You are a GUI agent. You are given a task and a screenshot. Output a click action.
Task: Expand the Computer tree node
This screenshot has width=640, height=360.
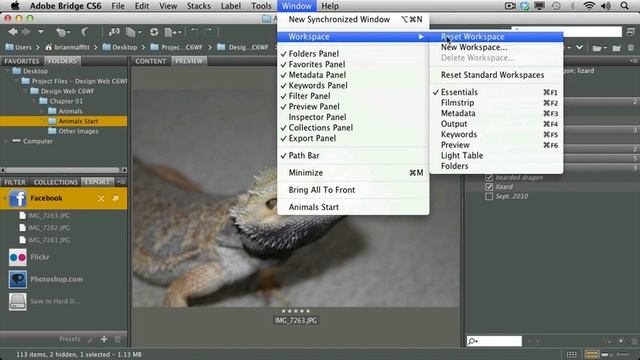pyautogui.click(x=7, y=141)
